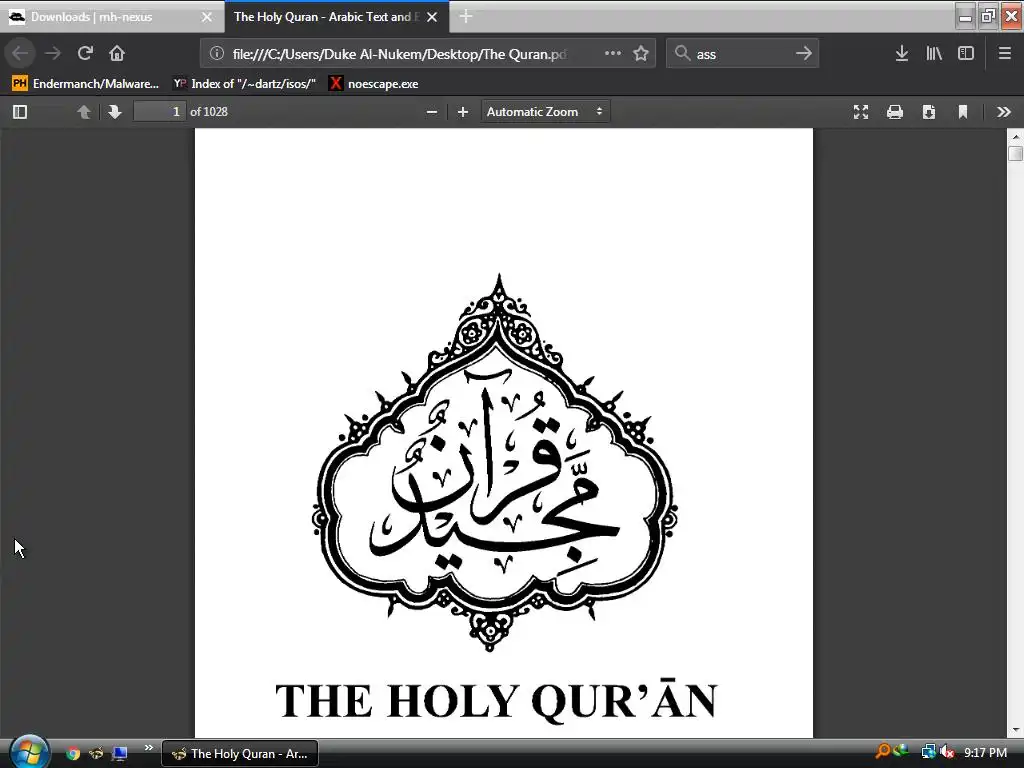
Task: Bookmark this page with the star
Action: (641, 53)
